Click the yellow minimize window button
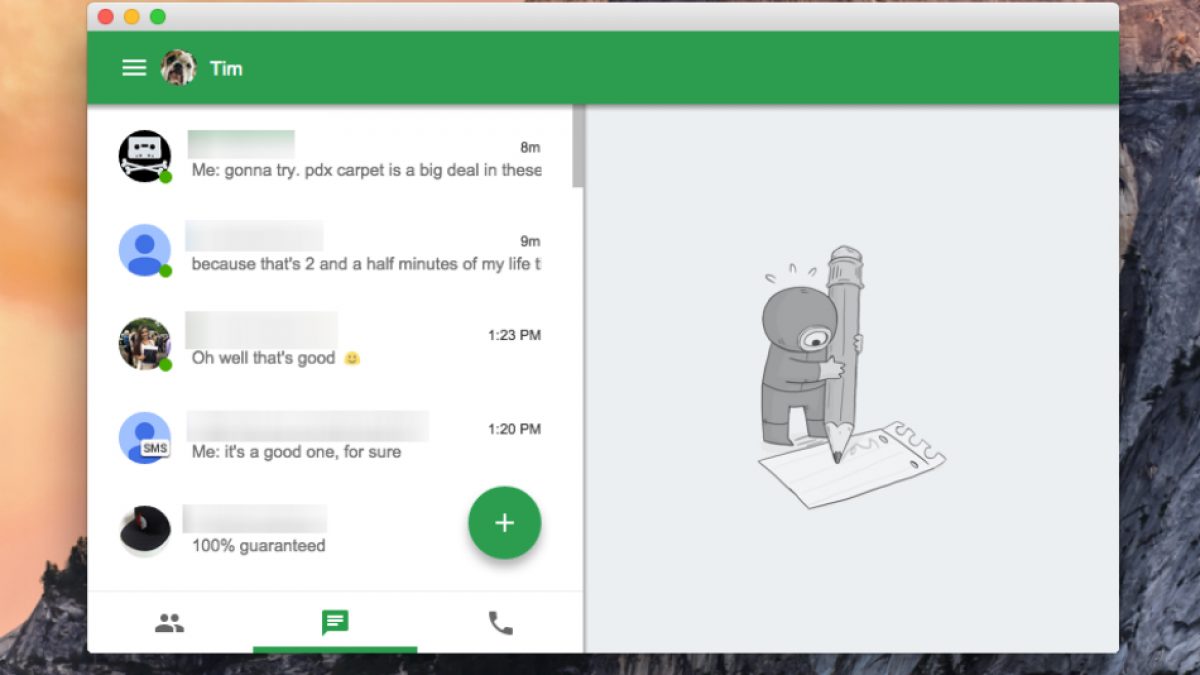This screenshot has height=675, width=1200. (132, 17)
